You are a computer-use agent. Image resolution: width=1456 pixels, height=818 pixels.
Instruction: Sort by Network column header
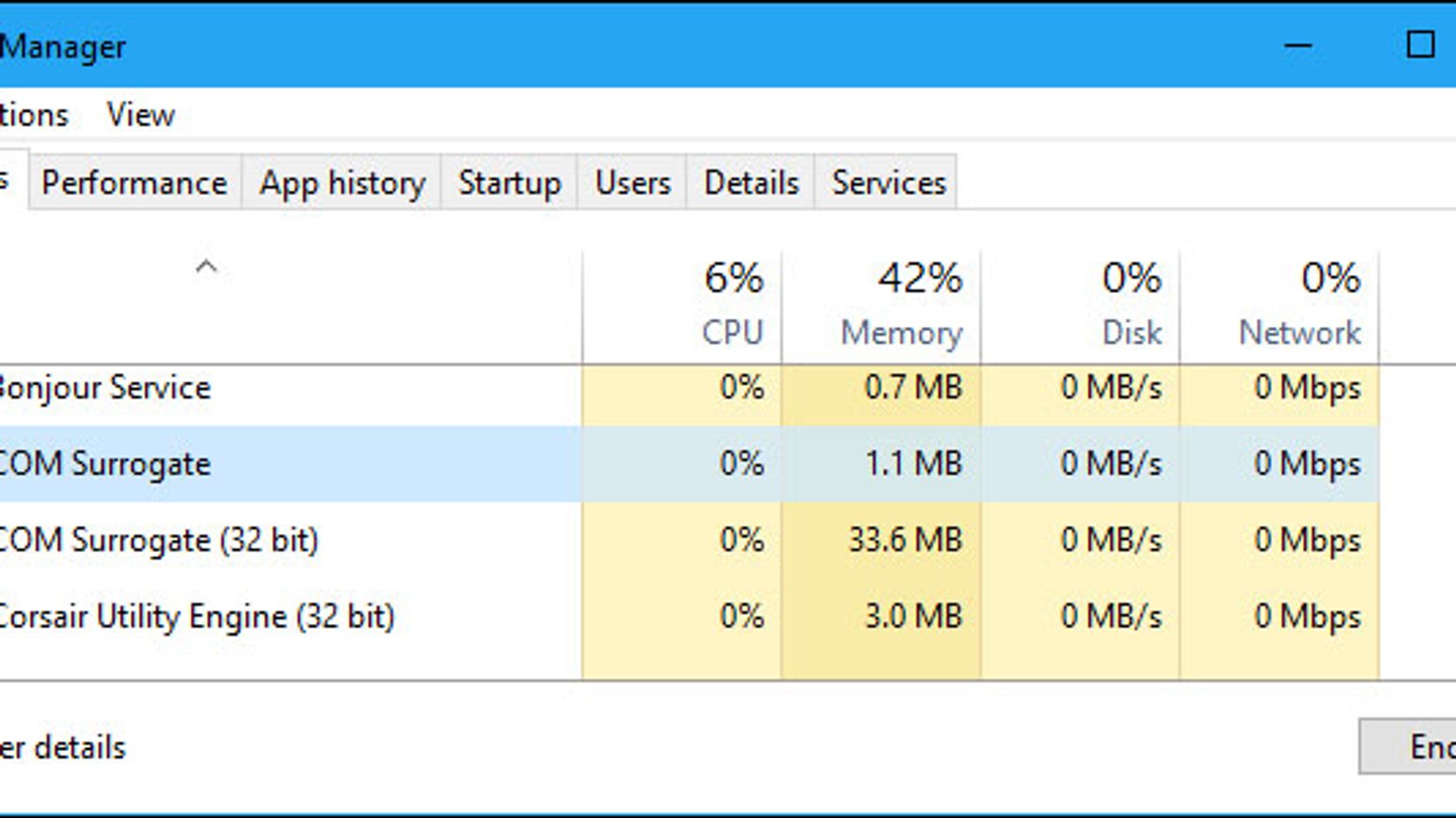pyautogui.click(x=1280, y=307)
